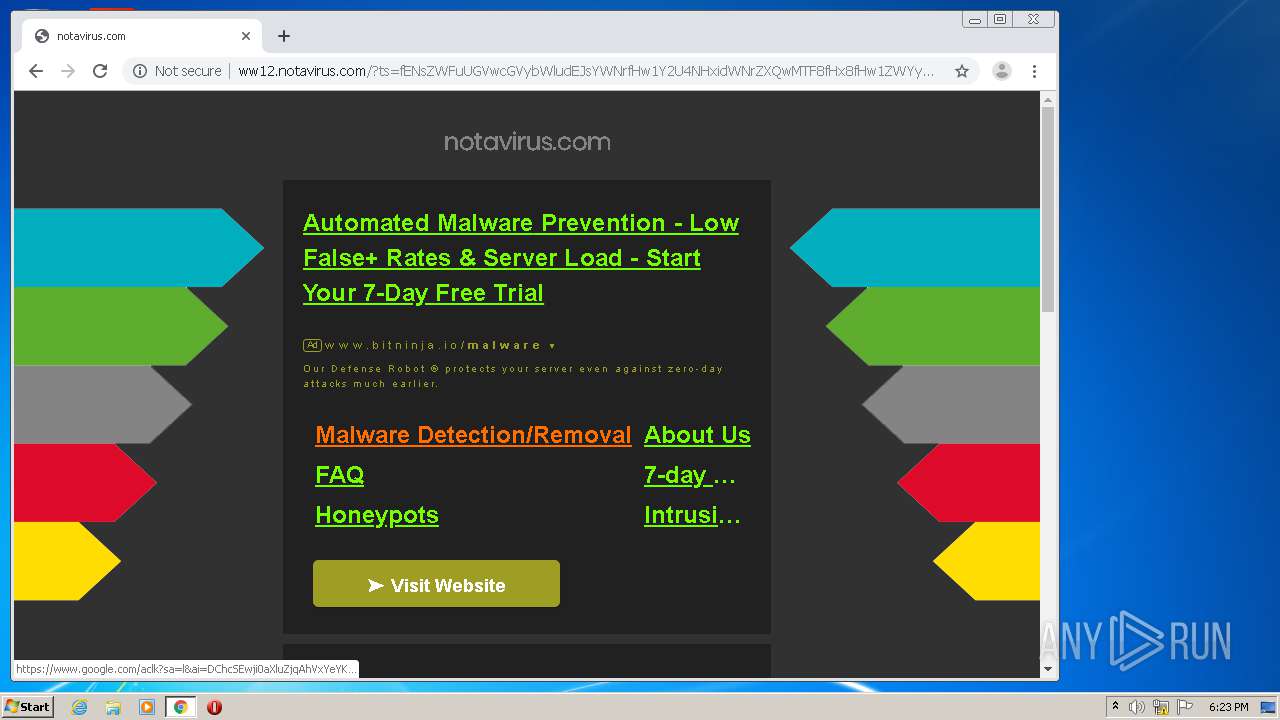Open the www.bitninja.io/malware ad URL
1280x720 pixels.
click(433, 345)
